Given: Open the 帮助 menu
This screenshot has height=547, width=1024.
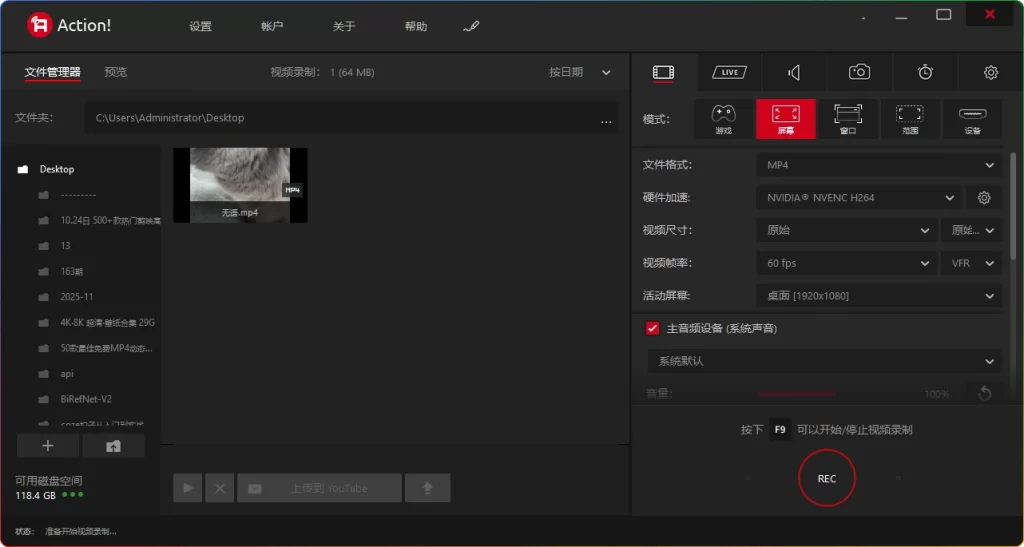Looking at the screenshot, I should (x=416, y=27).
